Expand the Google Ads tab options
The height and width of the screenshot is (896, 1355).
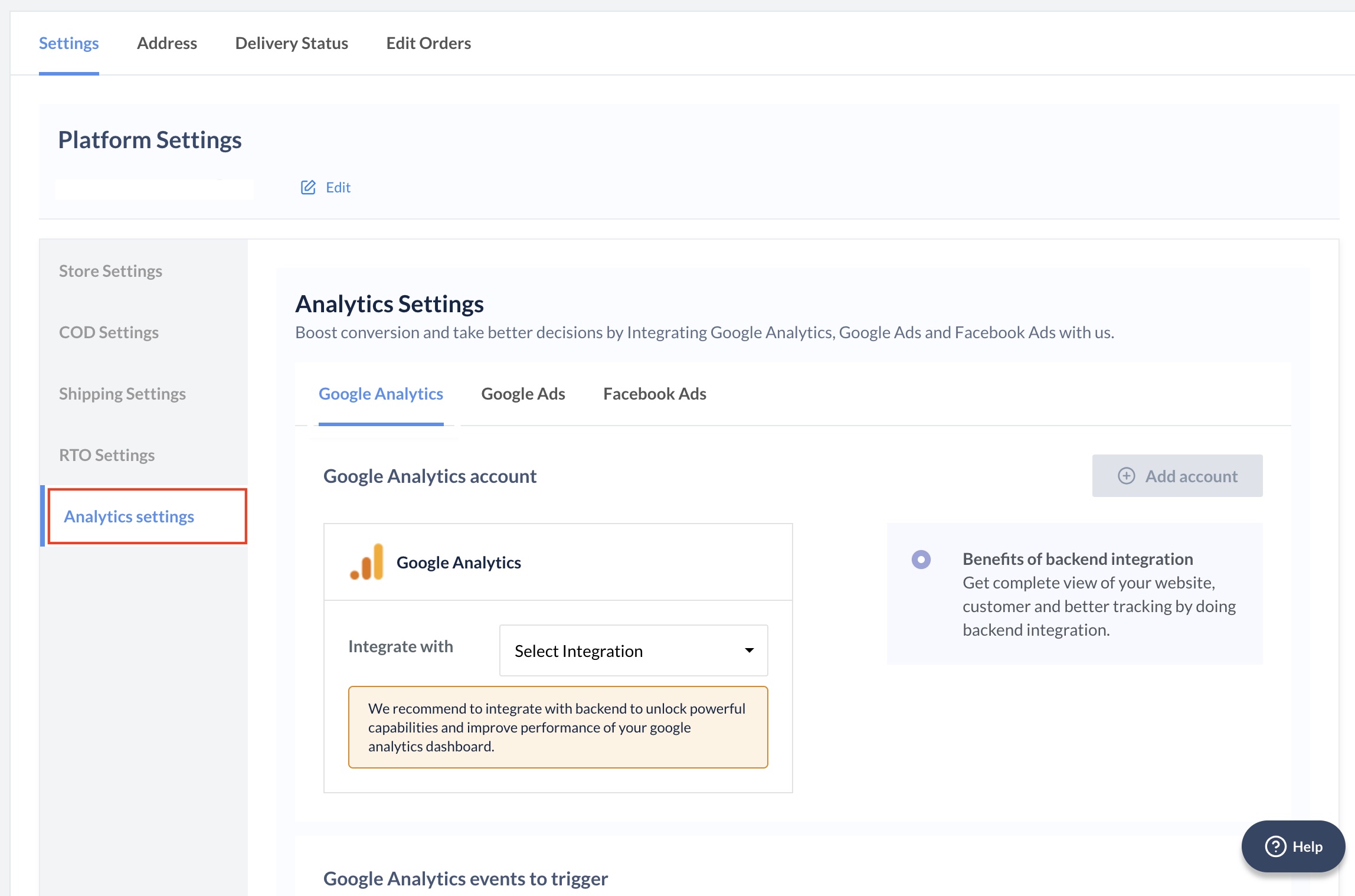(523, 393)
